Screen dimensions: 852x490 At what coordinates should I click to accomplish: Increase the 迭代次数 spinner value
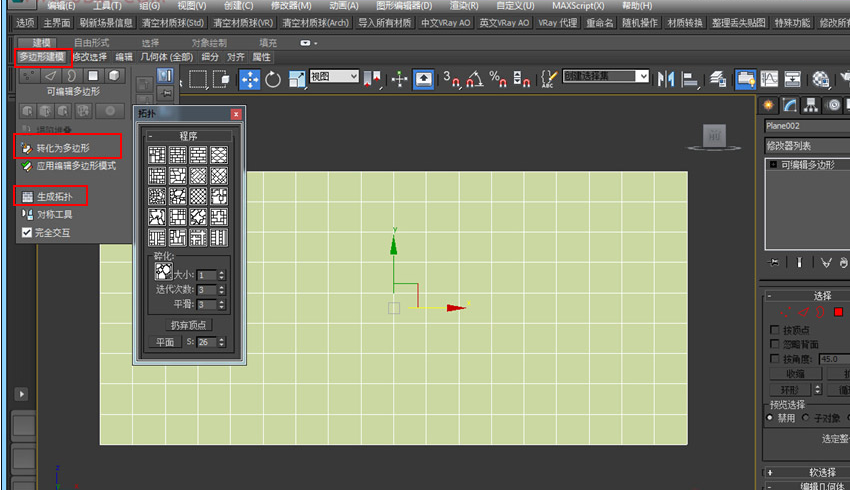point(222,287)
